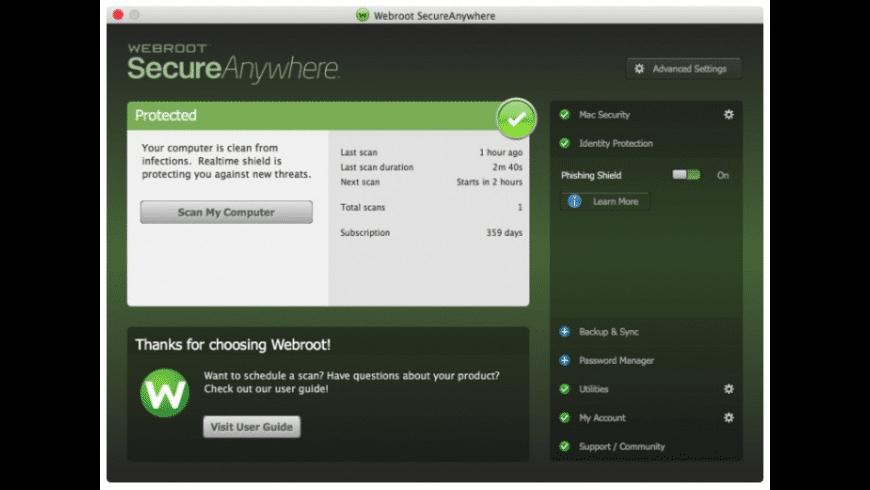Click the 'On' label beside Phishing Shield
Viewport: 870px width, 490px height.
pos(722,175)
